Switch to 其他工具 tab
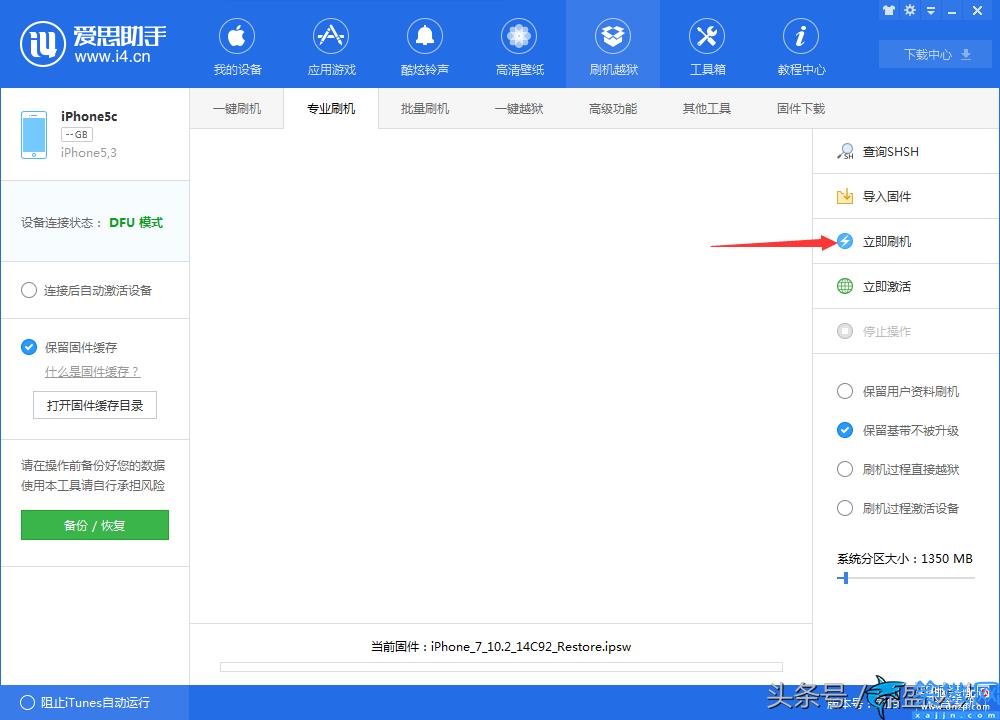Viewport: 1000px width, 720px height. coord(707,108)
